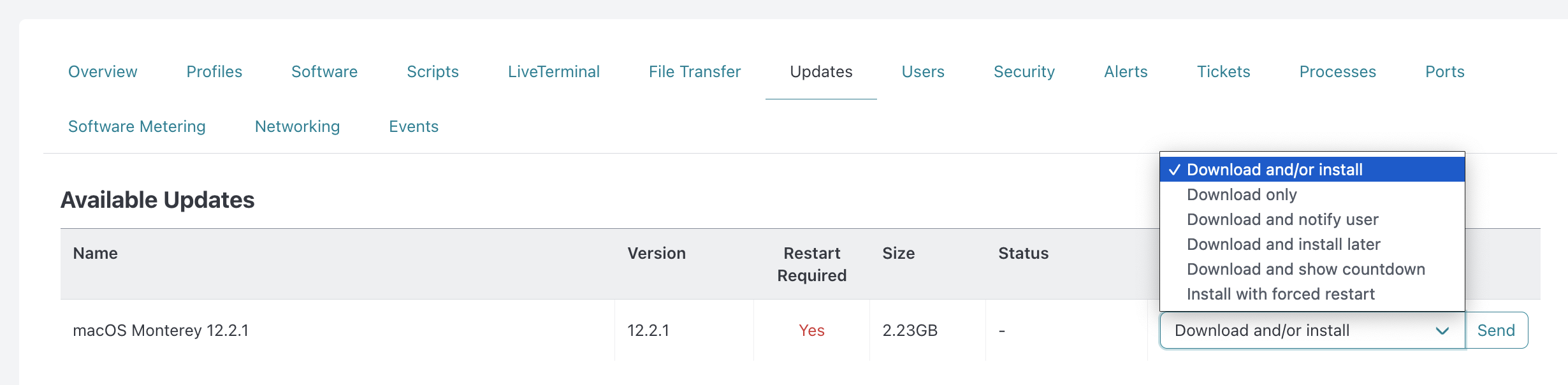
Task: Open the Overview tab
Action: tap(103, 72)
